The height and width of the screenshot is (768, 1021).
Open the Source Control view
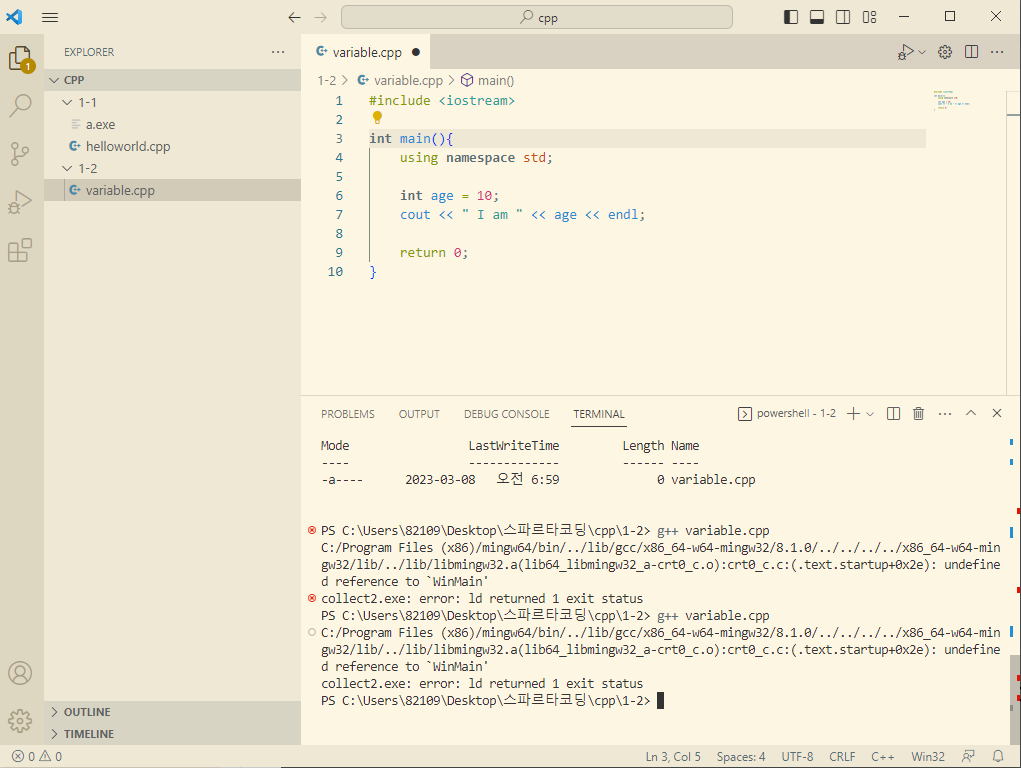[21, 154]
